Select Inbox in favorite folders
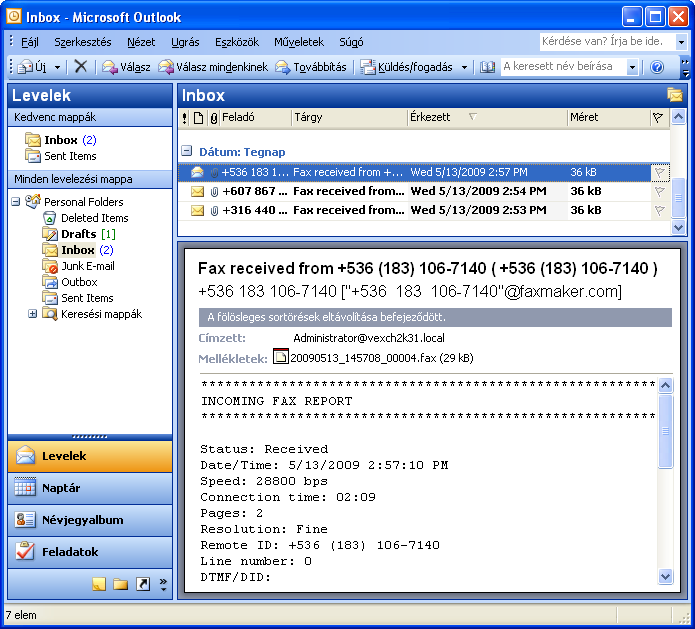The image size is (695, 629). click(61, 140)
